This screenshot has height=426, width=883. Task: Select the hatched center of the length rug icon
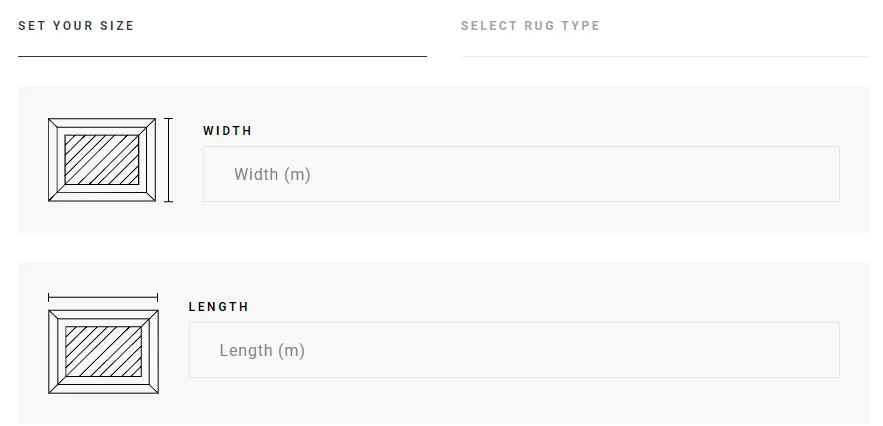[102, 351]
